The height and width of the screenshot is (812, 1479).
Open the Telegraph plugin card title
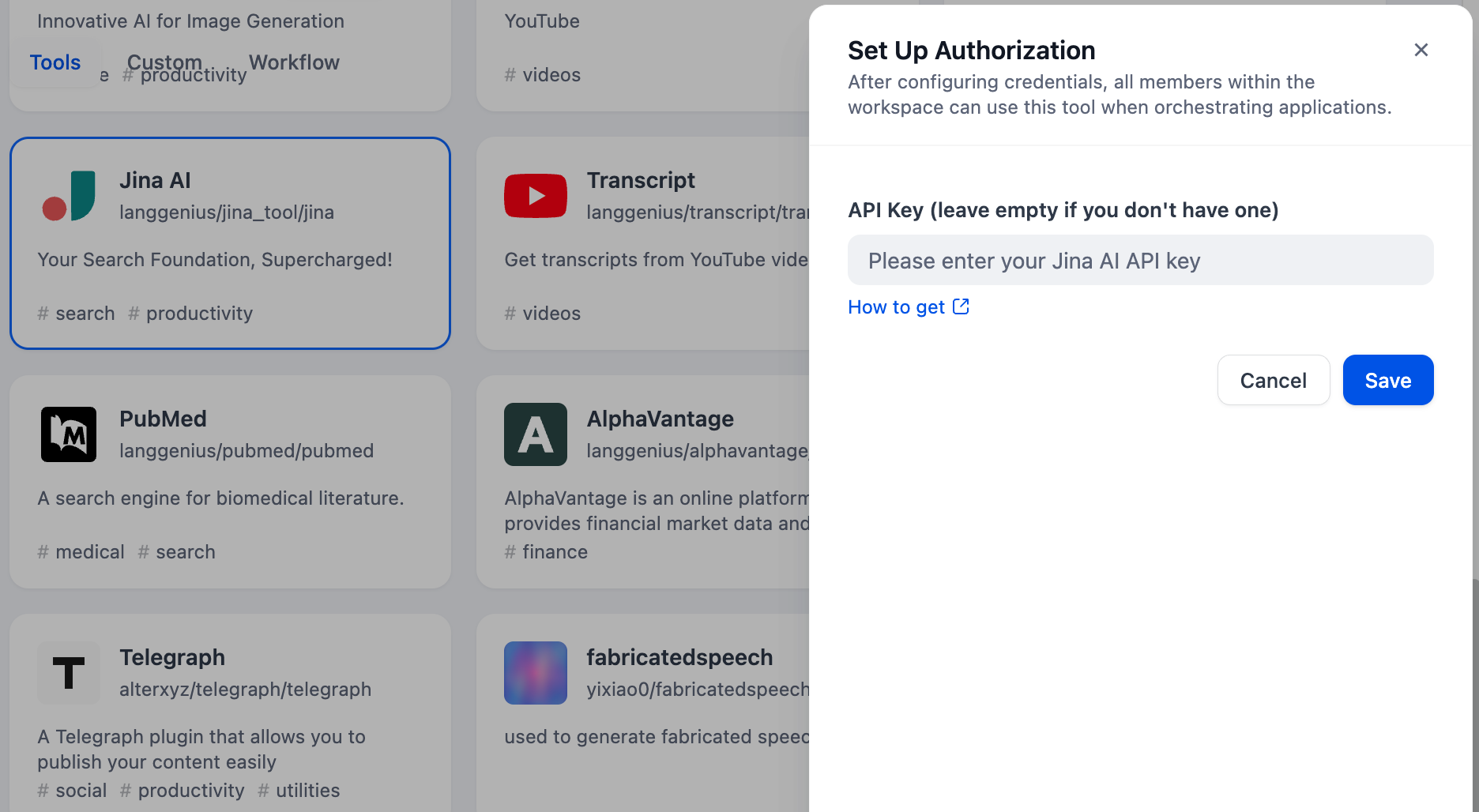[x=172, y=657]
